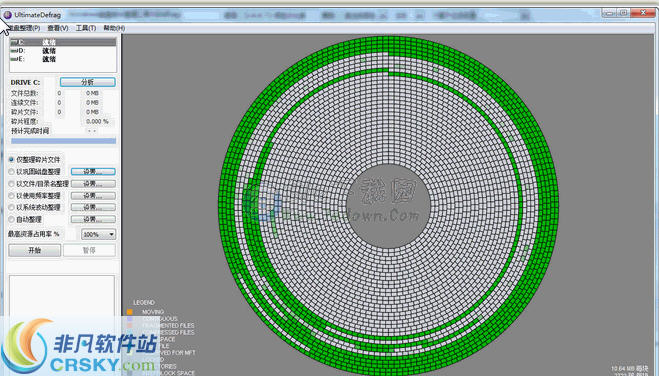Open the 100% resource usage dropdown
The width and height of the screenshot is (659, 376).
[x=98, y=234]
